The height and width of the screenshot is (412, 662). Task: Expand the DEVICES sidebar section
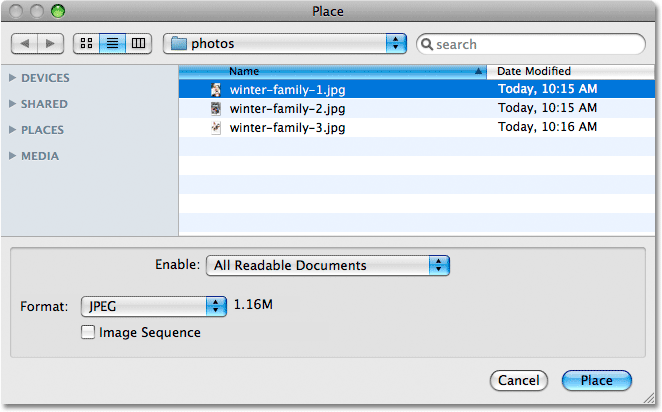(12, 78)
